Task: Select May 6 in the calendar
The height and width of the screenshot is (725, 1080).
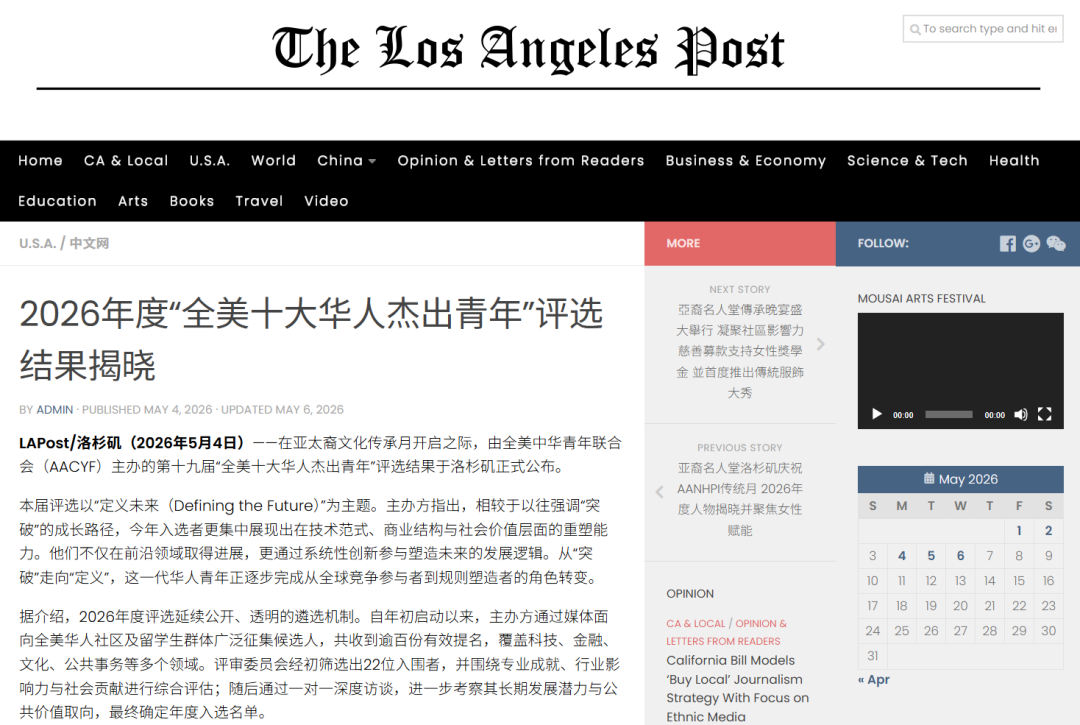Action: click(x=960, y=556)
